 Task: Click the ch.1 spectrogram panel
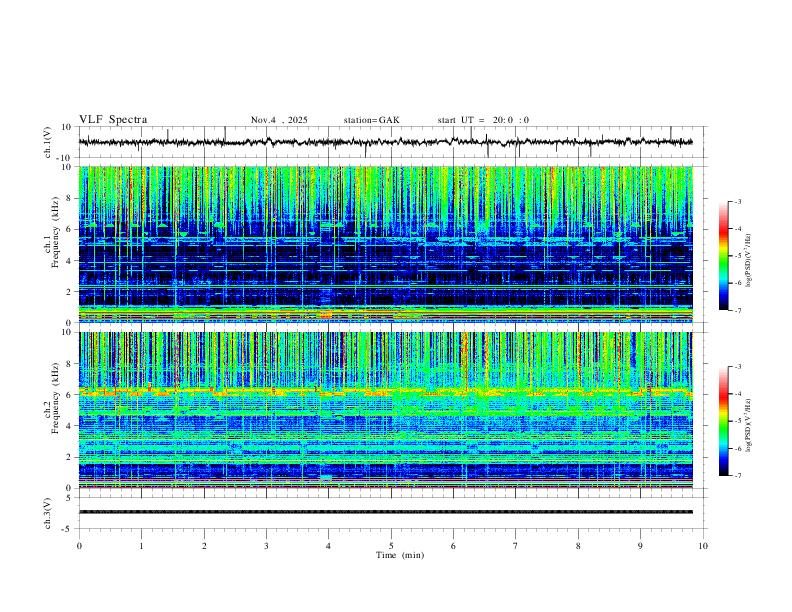click(x=386, y=244)
